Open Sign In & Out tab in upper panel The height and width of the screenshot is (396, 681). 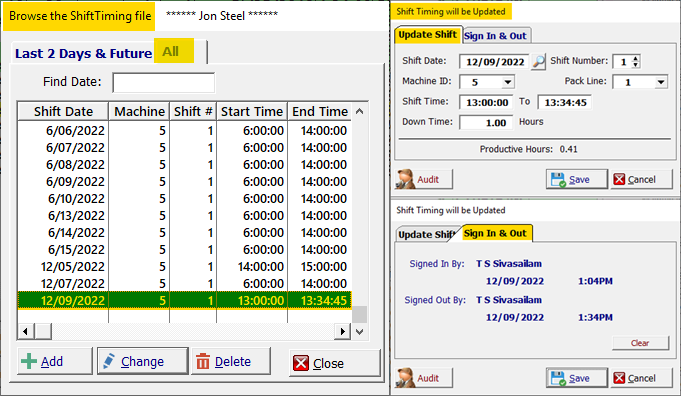click(496, 36)
